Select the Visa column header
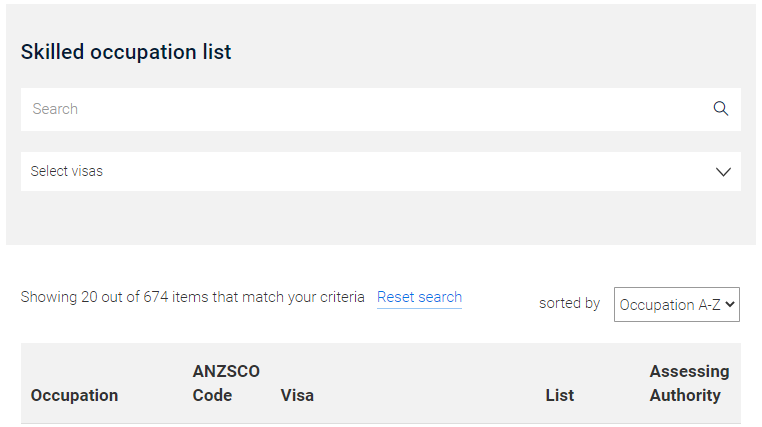This screenshot has height=427, width=762. point(297,395)
